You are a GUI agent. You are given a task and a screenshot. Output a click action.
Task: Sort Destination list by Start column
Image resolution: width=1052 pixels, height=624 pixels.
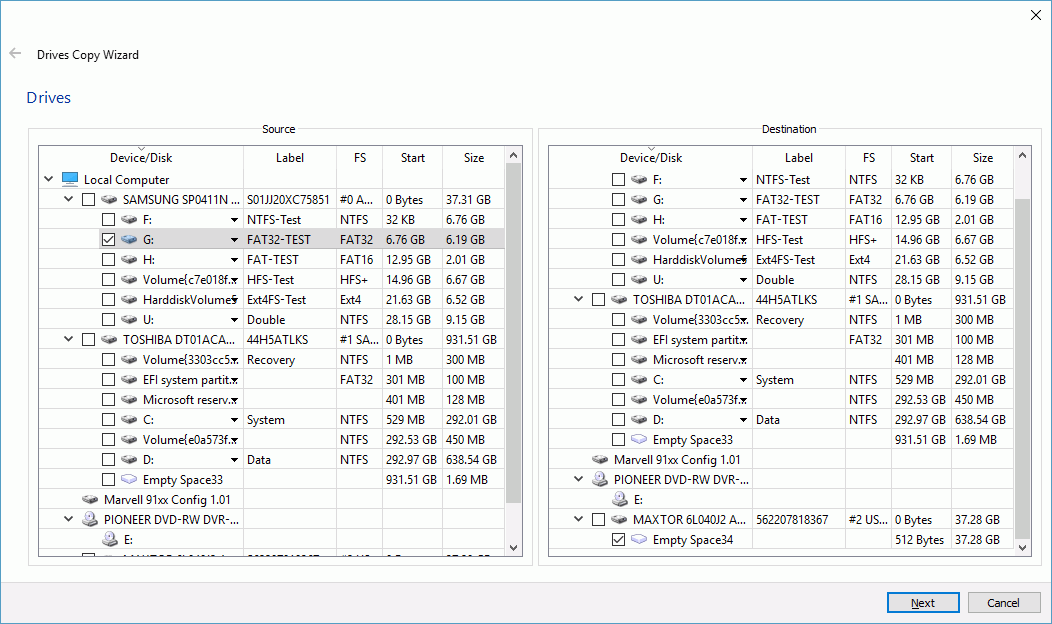click(921, 158)
